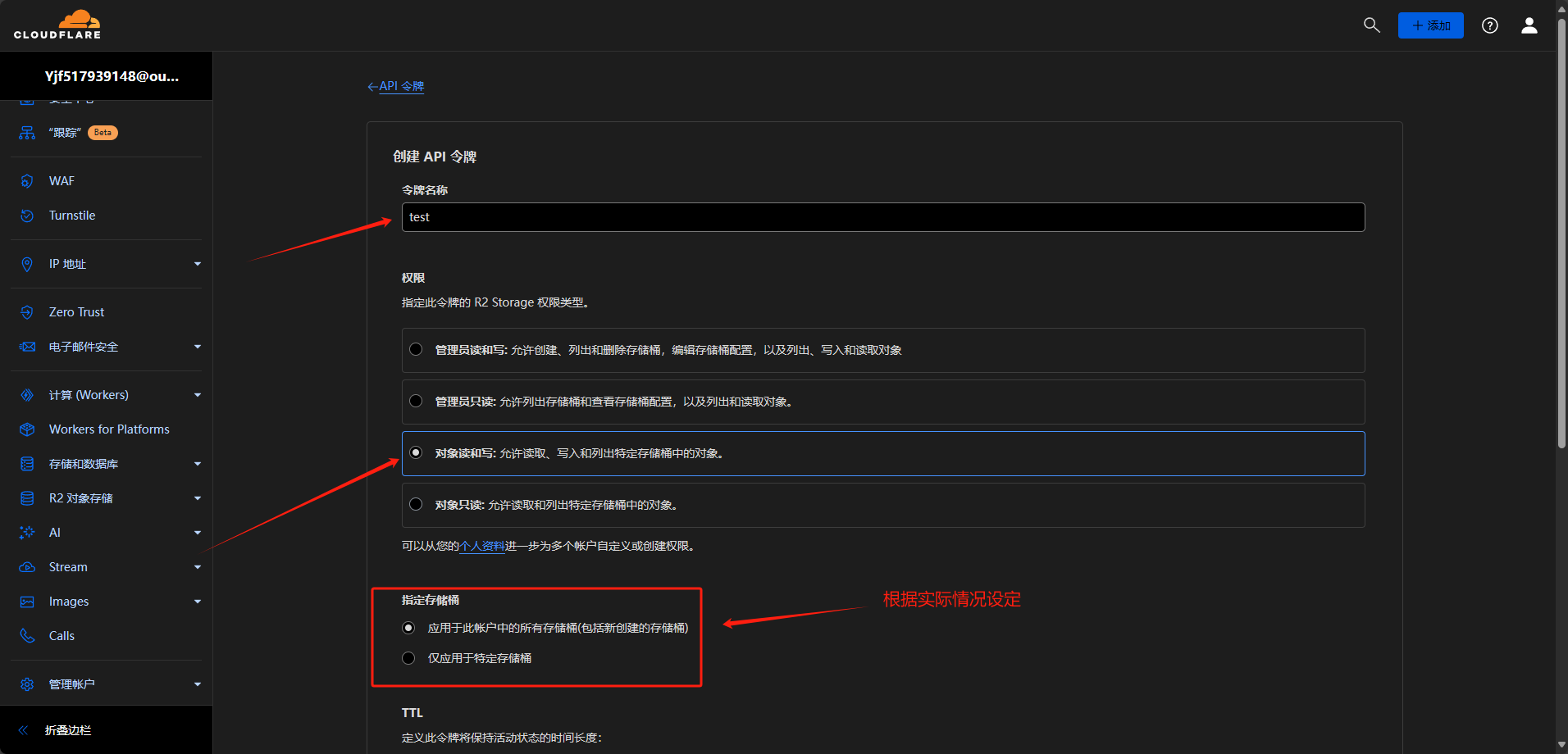This screenshot has width=1568, height=754.
Task: Open the user profile icon
Action: tap(1529, 25)
